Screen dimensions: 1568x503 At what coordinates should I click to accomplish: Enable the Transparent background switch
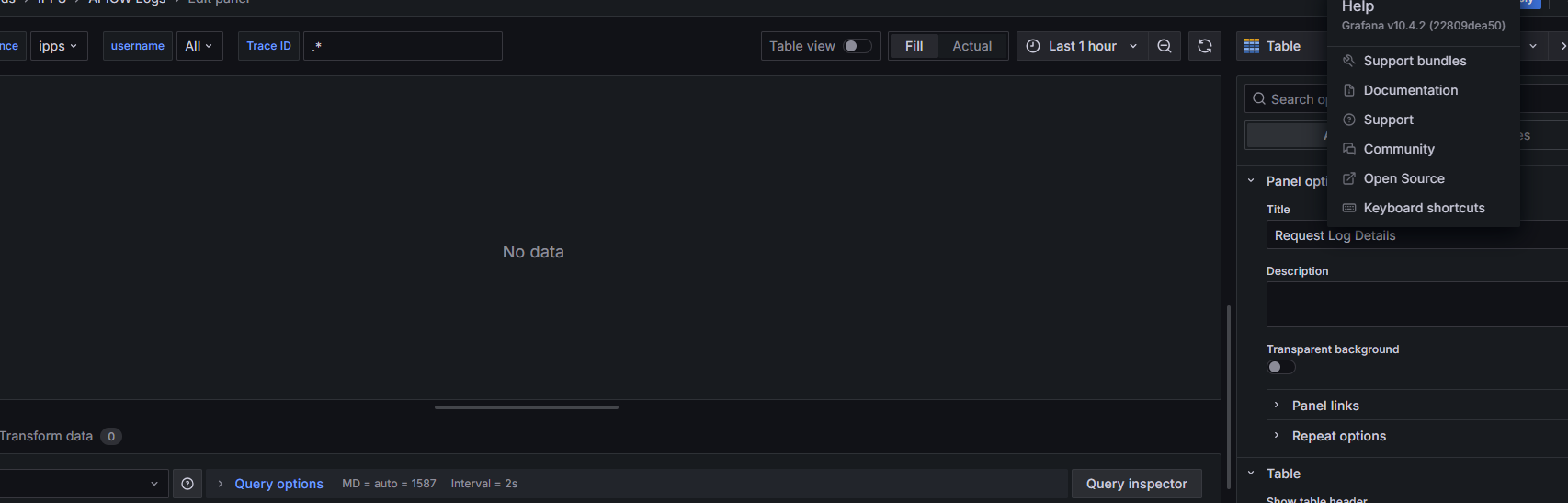pos(1281,367)
